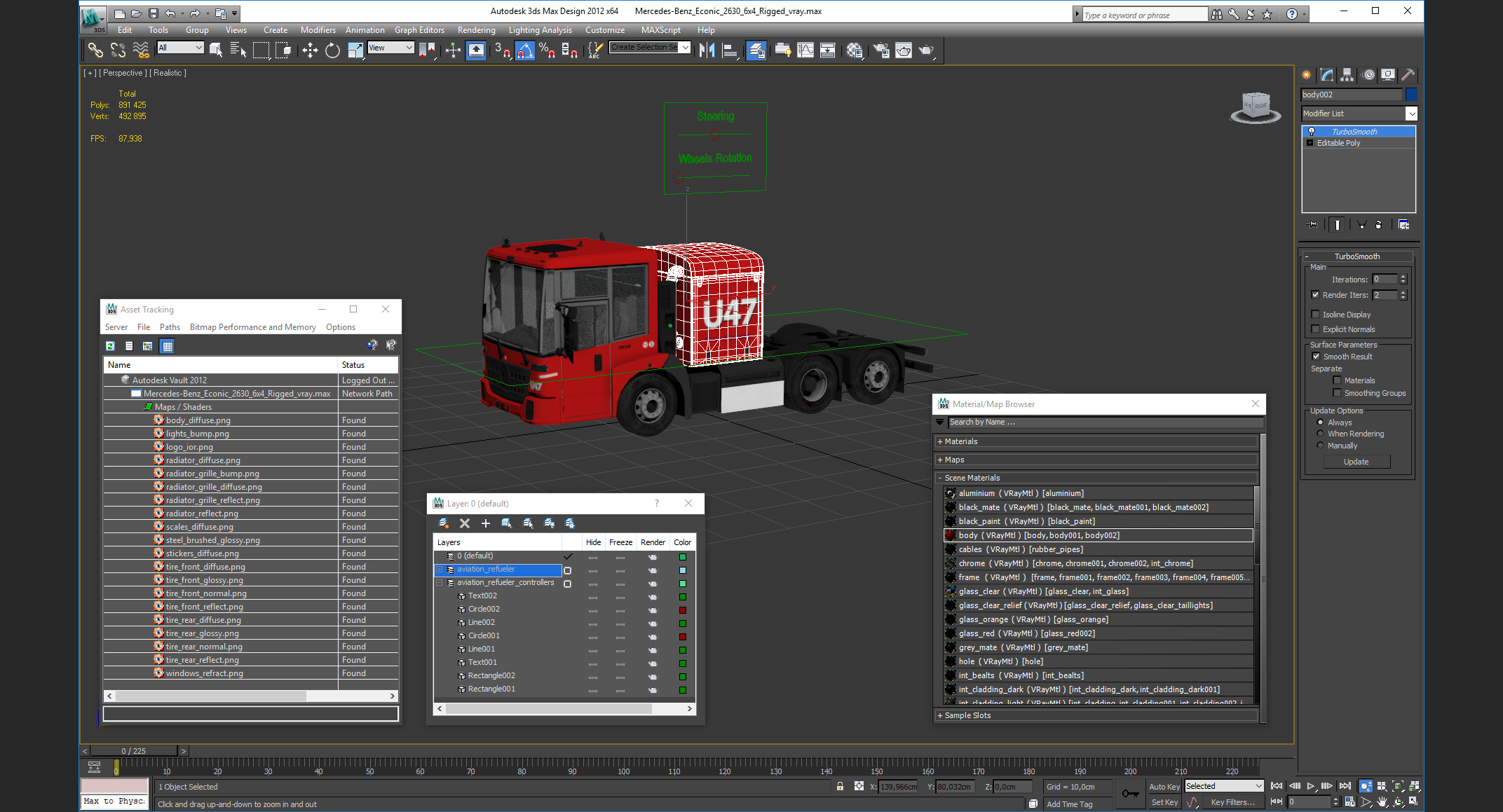Screen dimensions: 1503x812
Task: Click the Bind to Space Warp icon
Action: pyautogui.click(x=141, y=50)
